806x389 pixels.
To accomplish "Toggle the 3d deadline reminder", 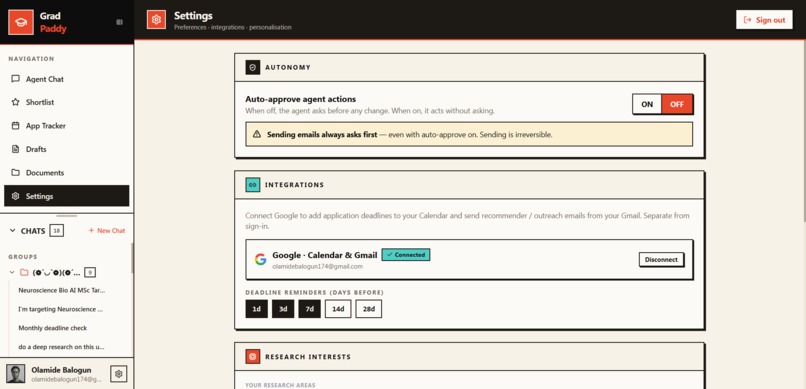I will tap(283, 309).
